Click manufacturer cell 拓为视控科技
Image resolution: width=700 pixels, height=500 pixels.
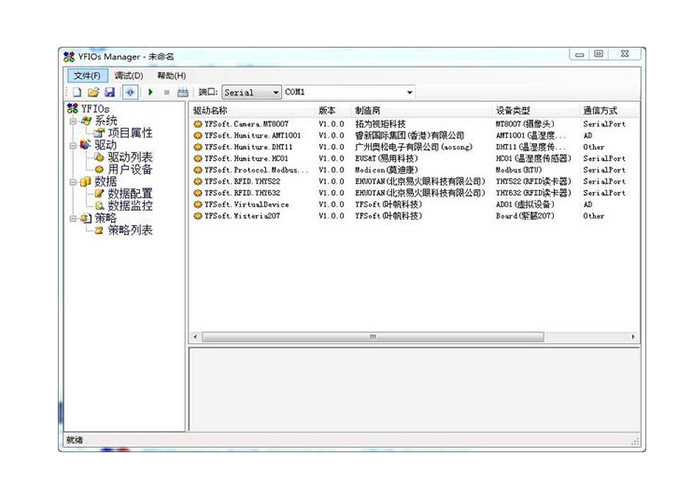click(x=380, y=124)
